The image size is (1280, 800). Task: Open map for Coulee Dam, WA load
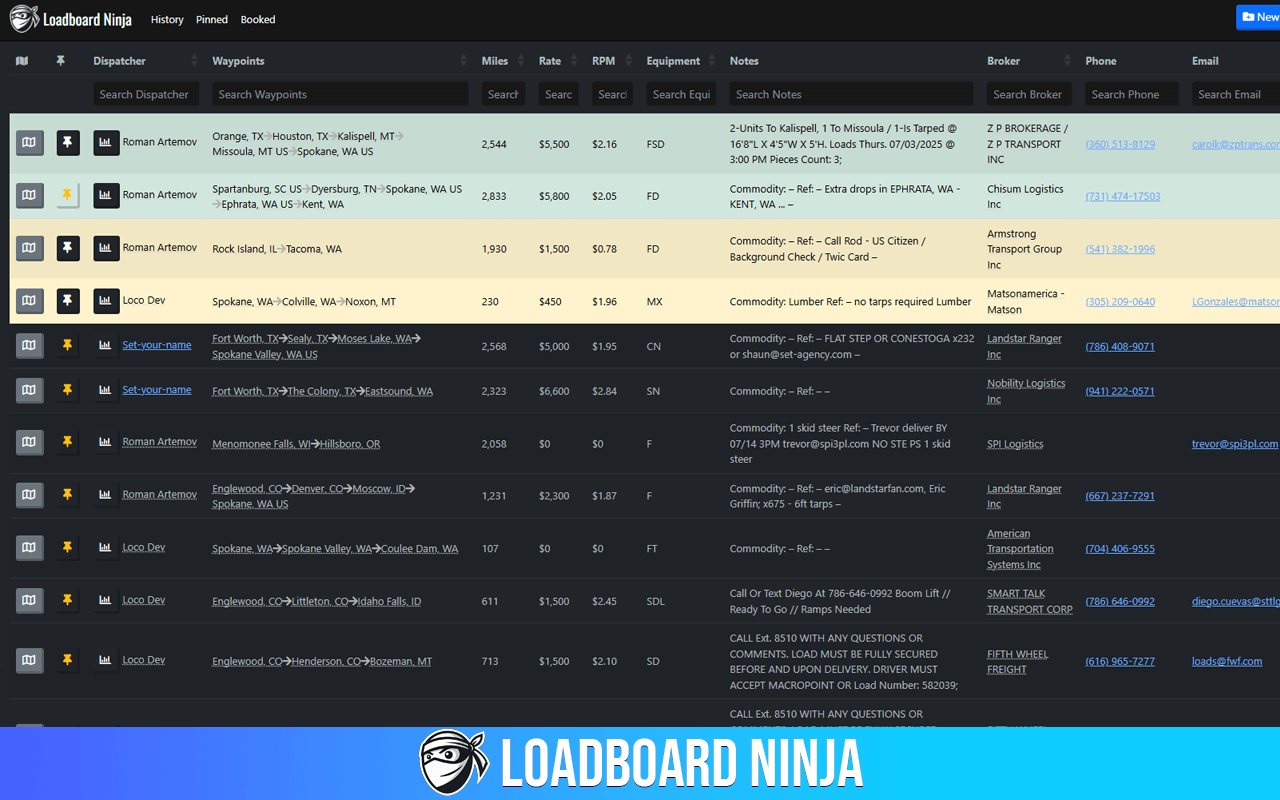30,548
